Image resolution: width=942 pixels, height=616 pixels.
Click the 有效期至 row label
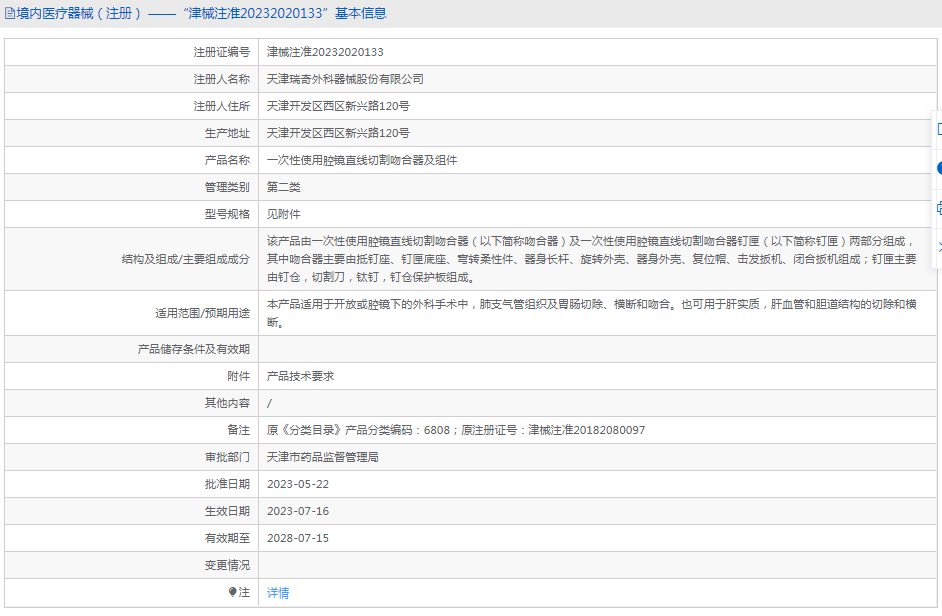pos(227,538)
